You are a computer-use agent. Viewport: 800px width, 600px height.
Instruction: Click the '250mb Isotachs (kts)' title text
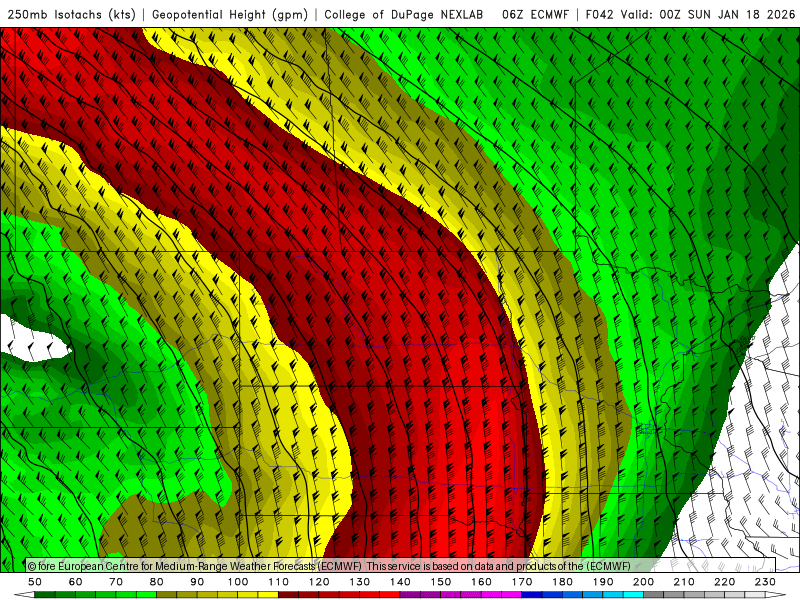click(x=71, y=15)
